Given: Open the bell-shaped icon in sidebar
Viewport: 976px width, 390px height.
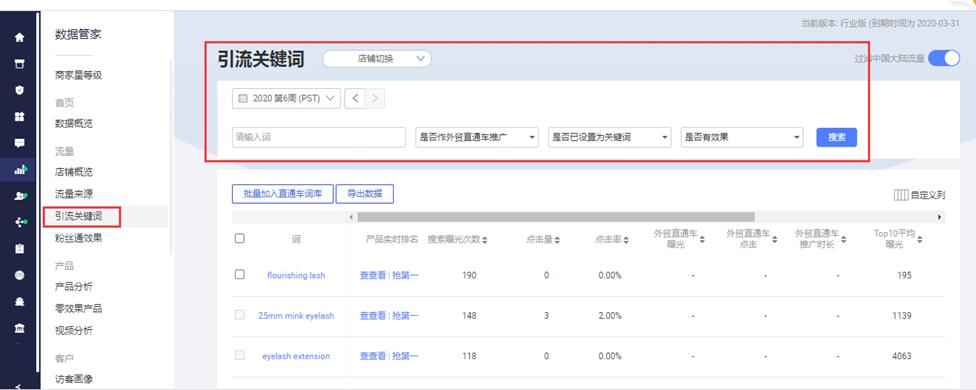Looking at the screenshot, I should coord(19,301).
